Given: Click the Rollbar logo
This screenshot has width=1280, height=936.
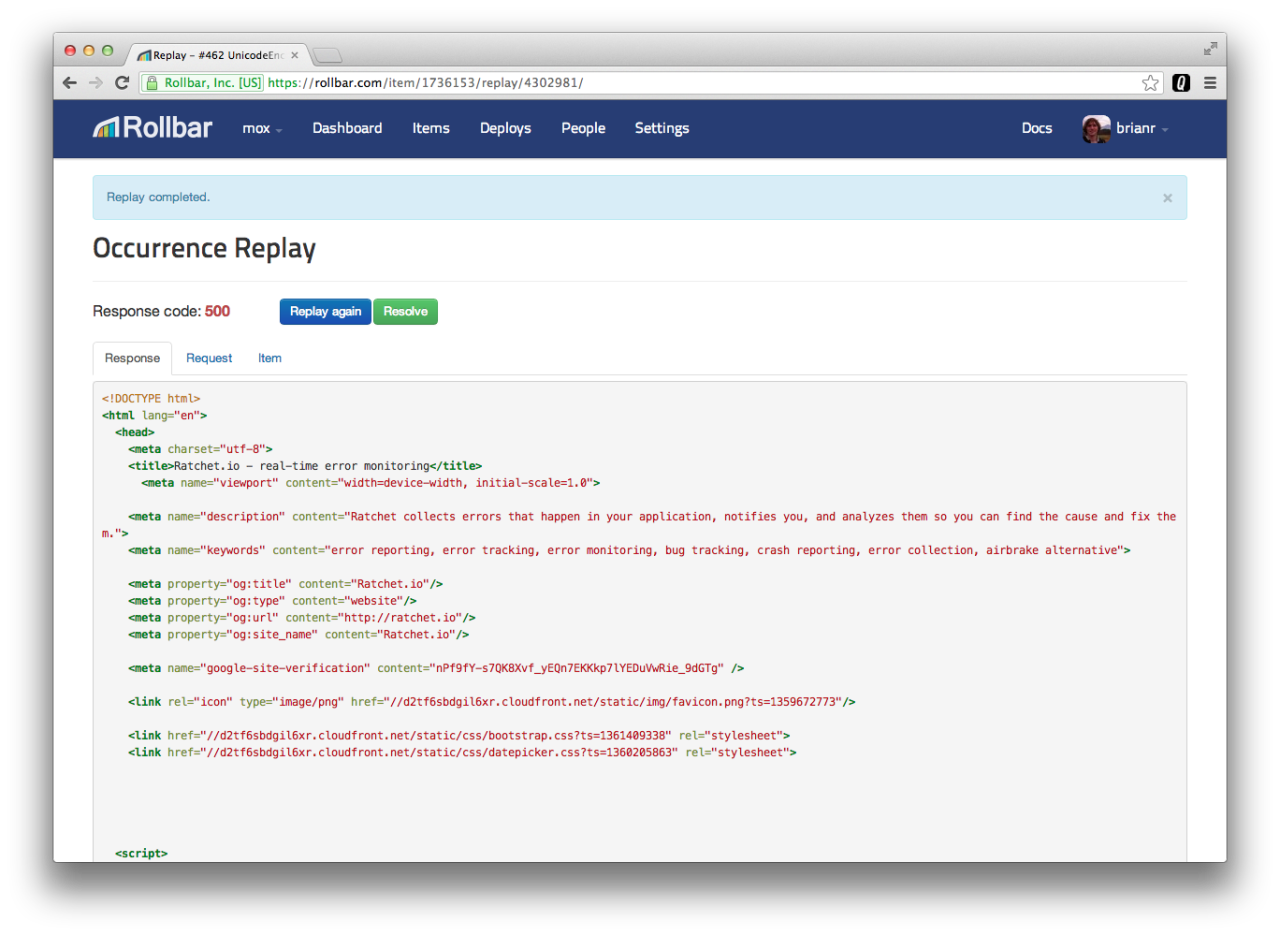Looking at the screenshot, I should [152, 128].
